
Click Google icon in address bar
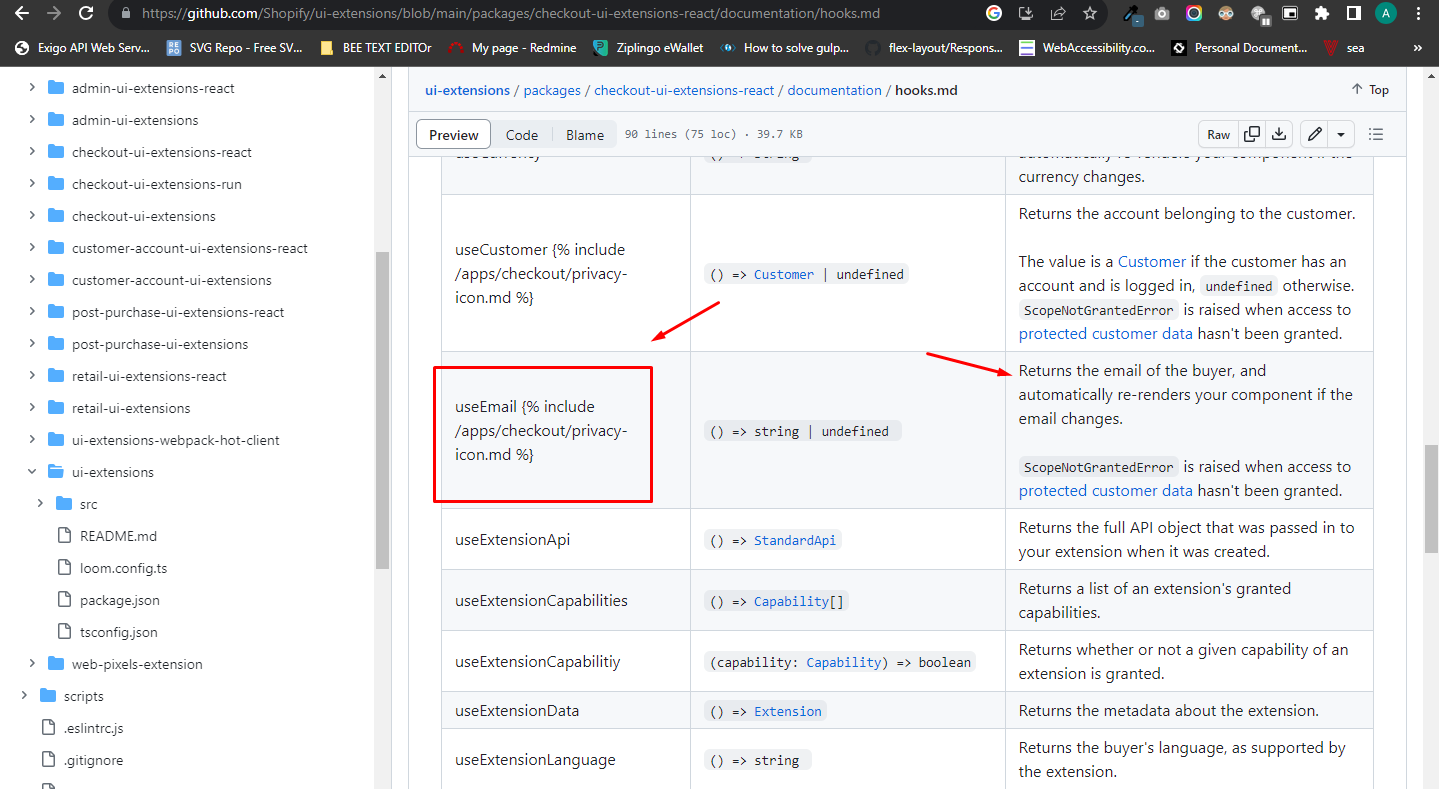click(x=993, y=14)
